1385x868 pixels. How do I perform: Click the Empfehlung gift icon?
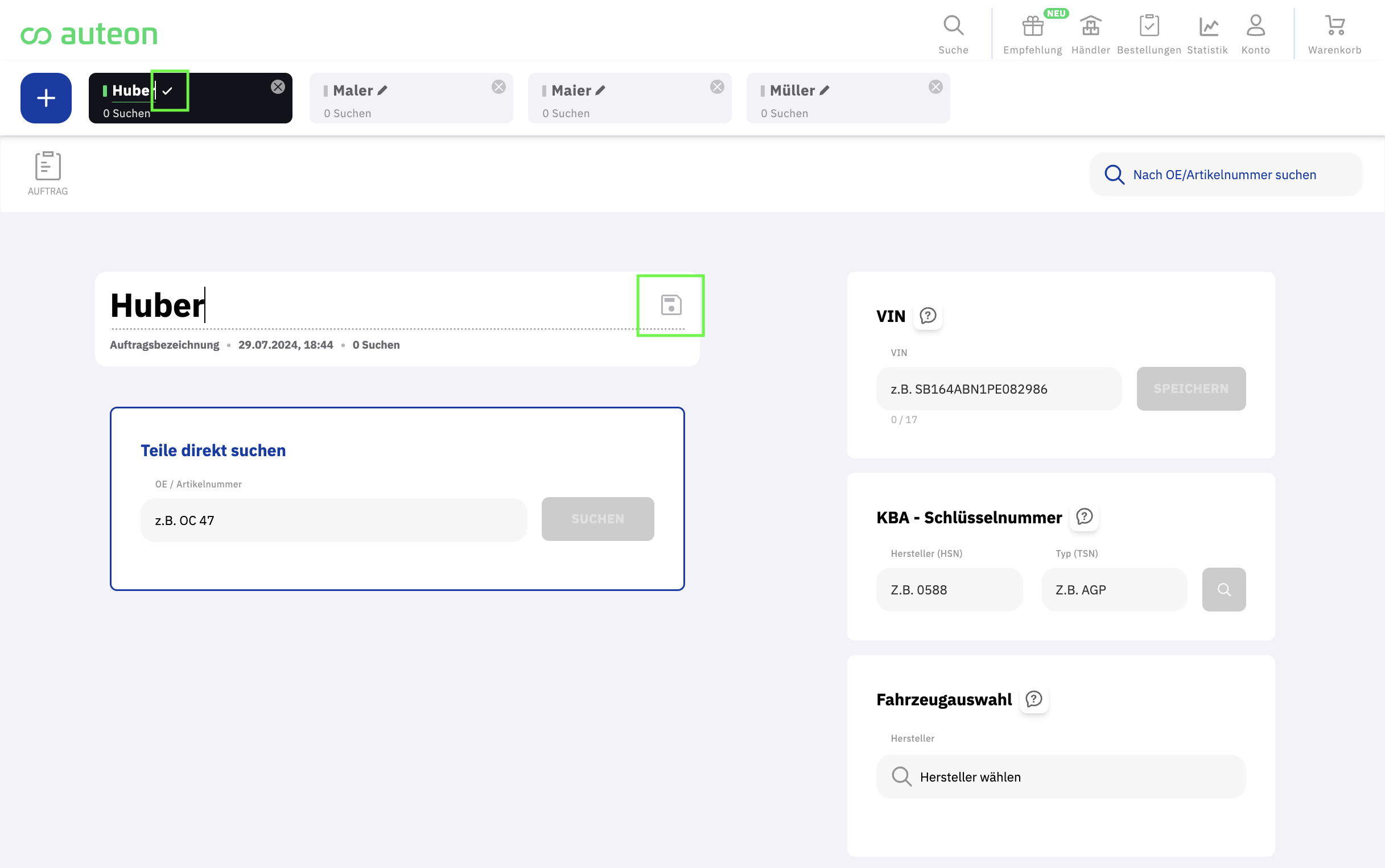(1032, 26)
